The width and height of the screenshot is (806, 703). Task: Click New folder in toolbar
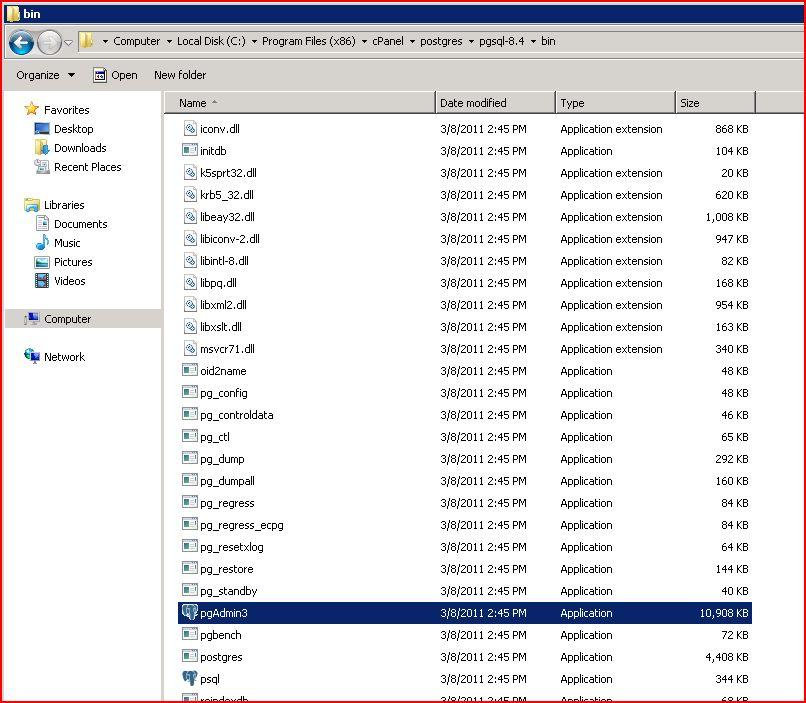click(x=180, y=75)
